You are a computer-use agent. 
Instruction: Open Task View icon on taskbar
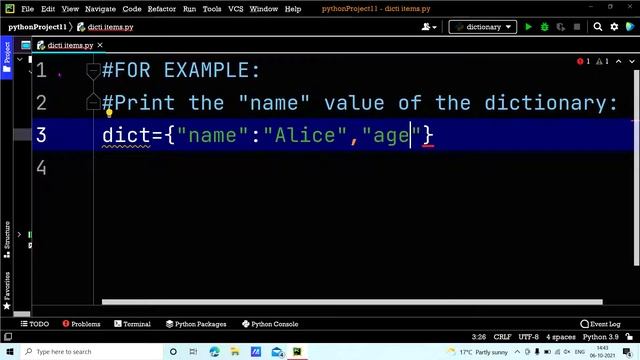coord(193,351)
